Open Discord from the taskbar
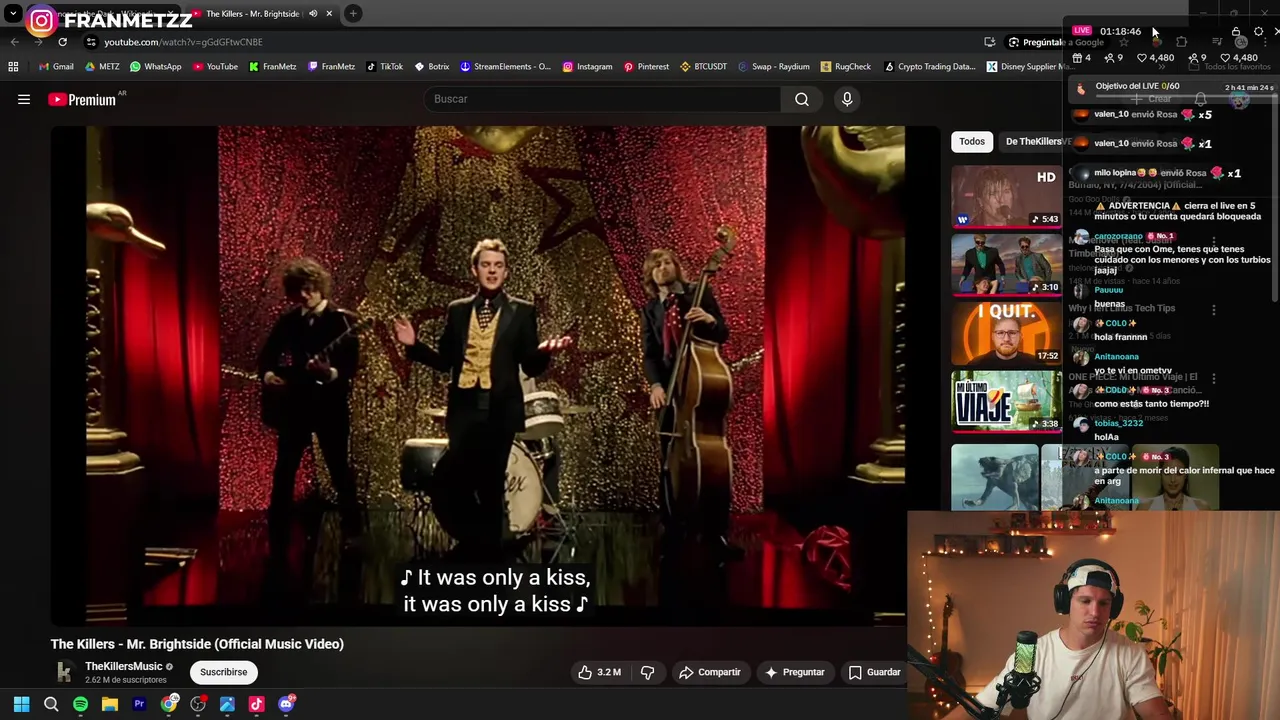Screen dimensions: 1280x720 point(286,704)
